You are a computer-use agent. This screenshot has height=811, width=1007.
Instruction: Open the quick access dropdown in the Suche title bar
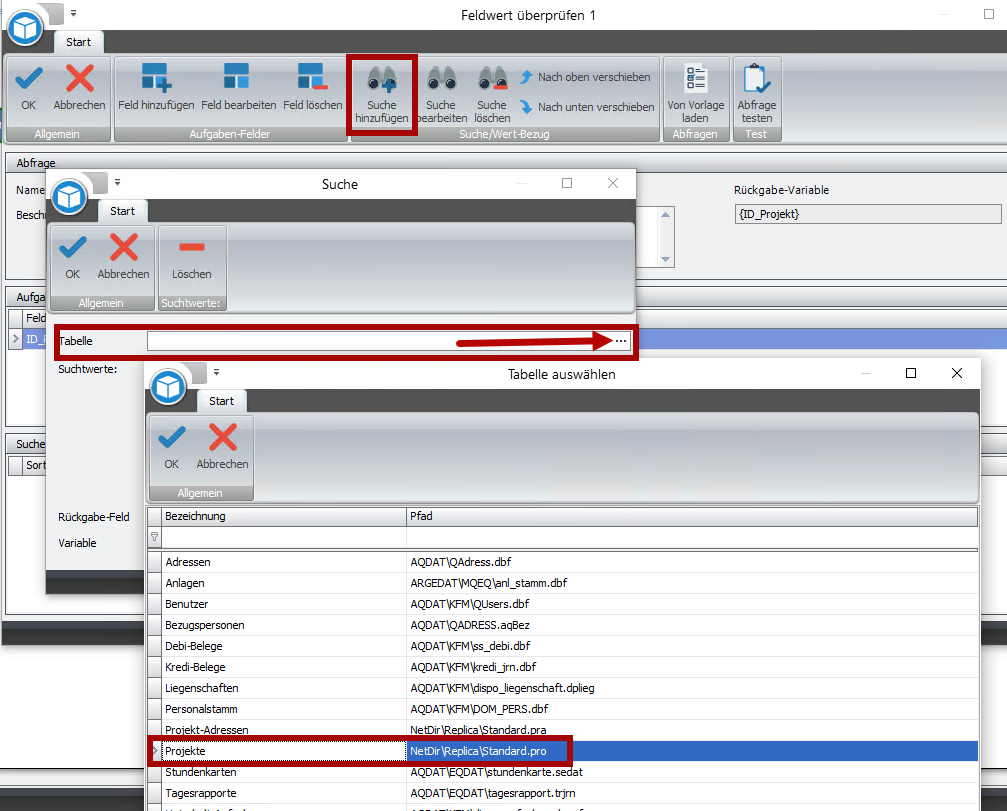[x=118, y=182]
